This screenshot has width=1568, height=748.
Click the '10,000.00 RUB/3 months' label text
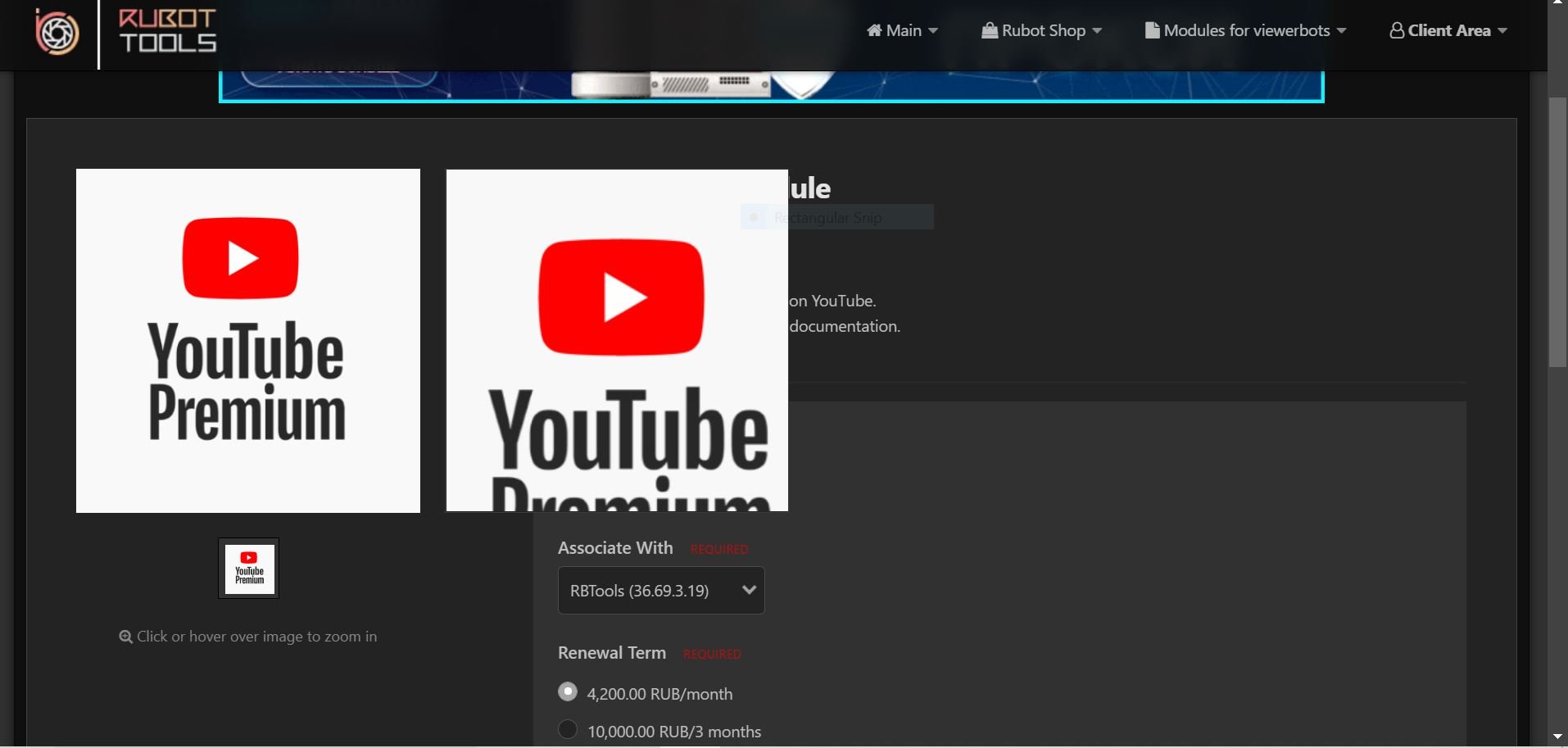(674, 732)
